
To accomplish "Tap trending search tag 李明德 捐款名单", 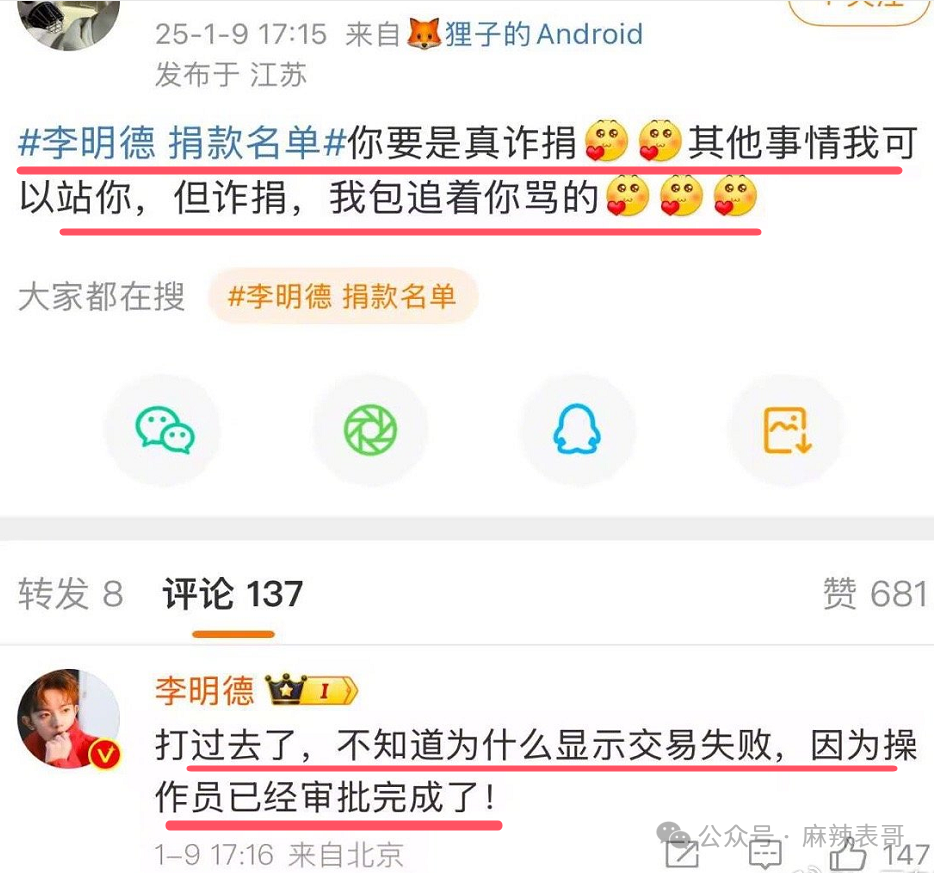I will (x=343, y=297).
